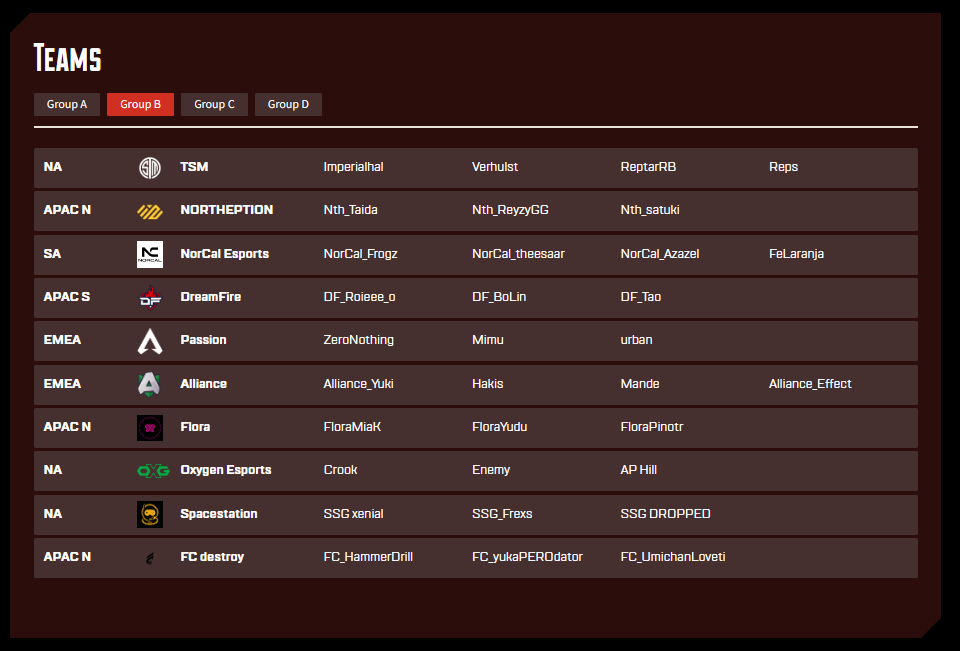Click player name FC_HammerDrill

tap(368, 557)
